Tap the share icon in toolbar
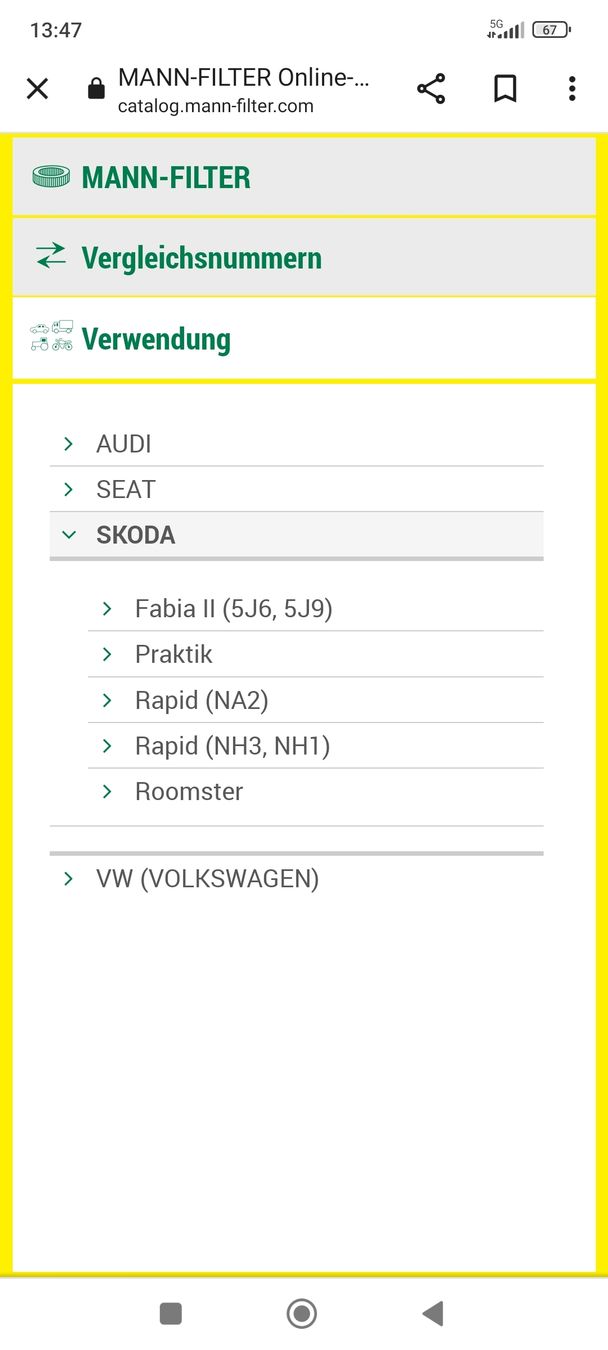The image size is (608, 1350). click(431, 89)
